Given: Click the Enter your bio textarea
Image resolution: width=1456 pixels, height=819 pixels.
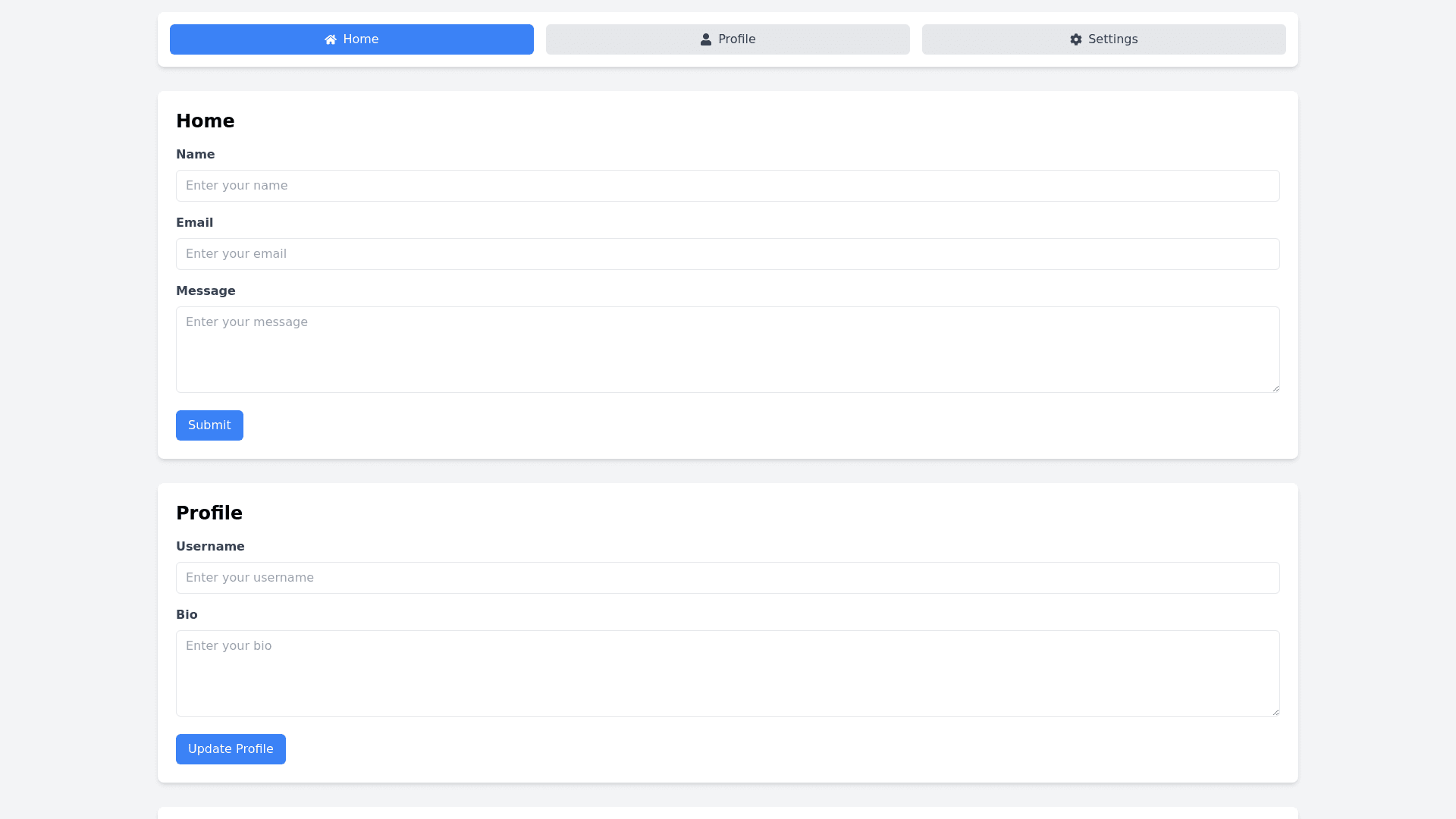Looking at the screenshot, I should coord(727,673).
